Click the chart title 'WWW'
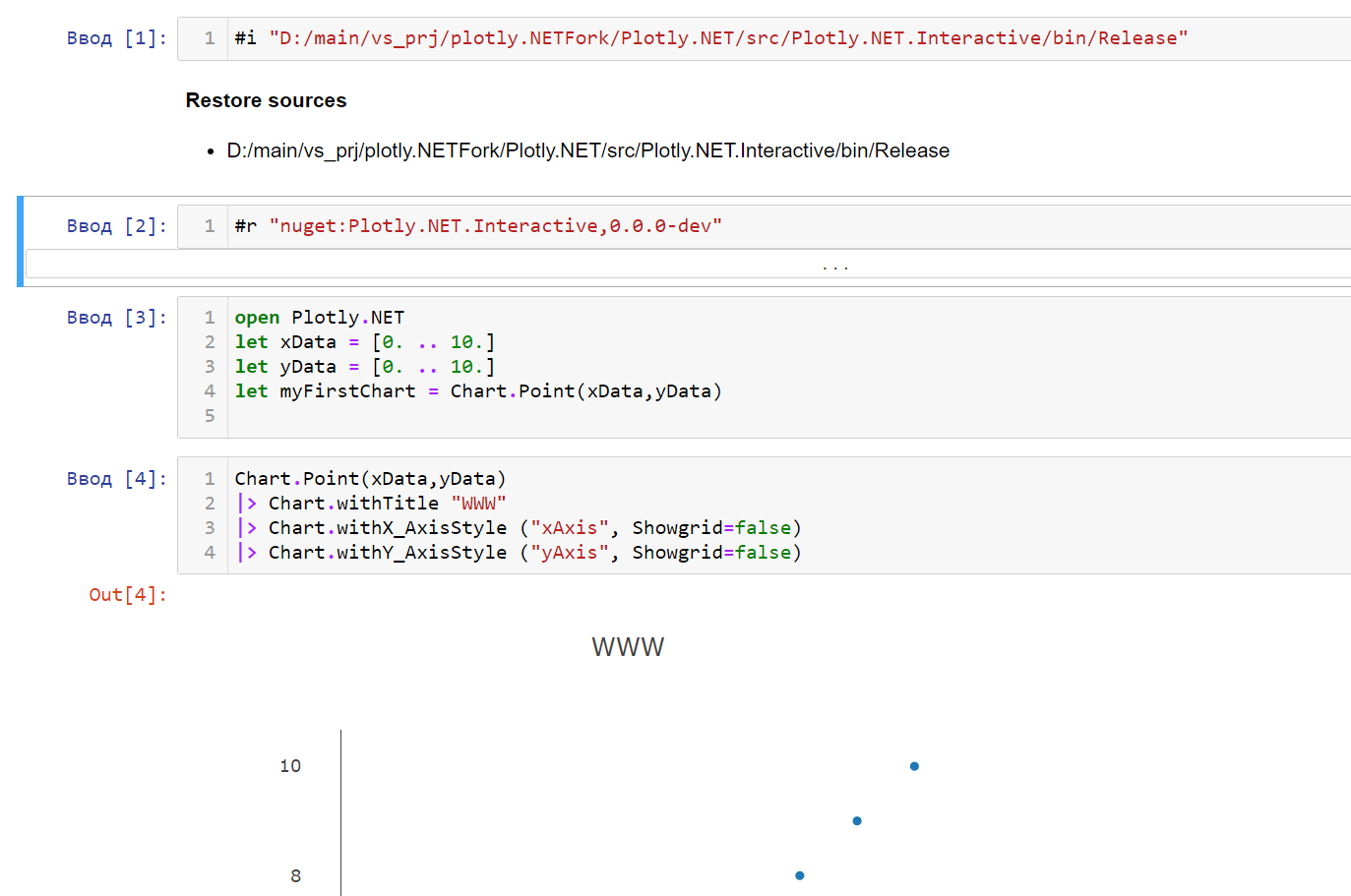The width and height of the screenshot is (1351, 896). pyautogui.click(x=628, y=647)
